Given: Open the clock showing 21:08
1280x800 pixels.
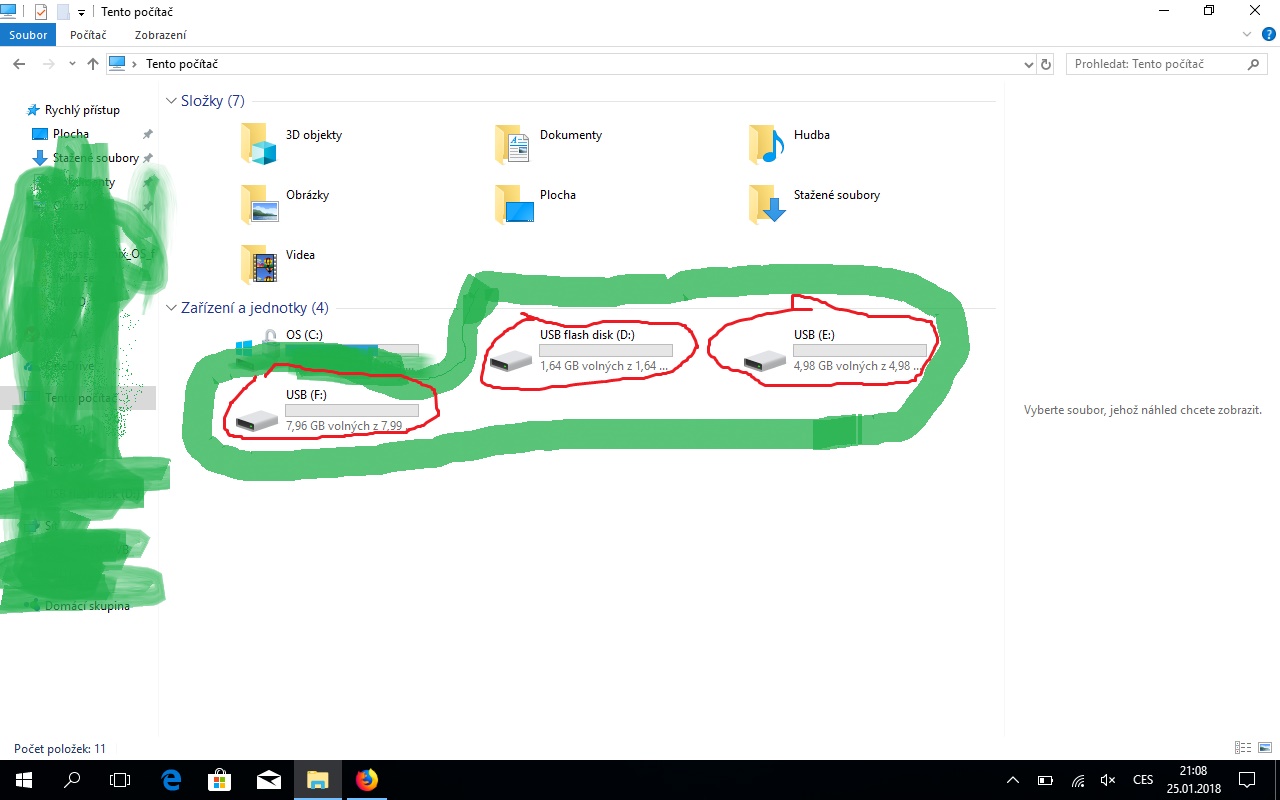Looking at the screenshot, I should tap(1192, 780).
